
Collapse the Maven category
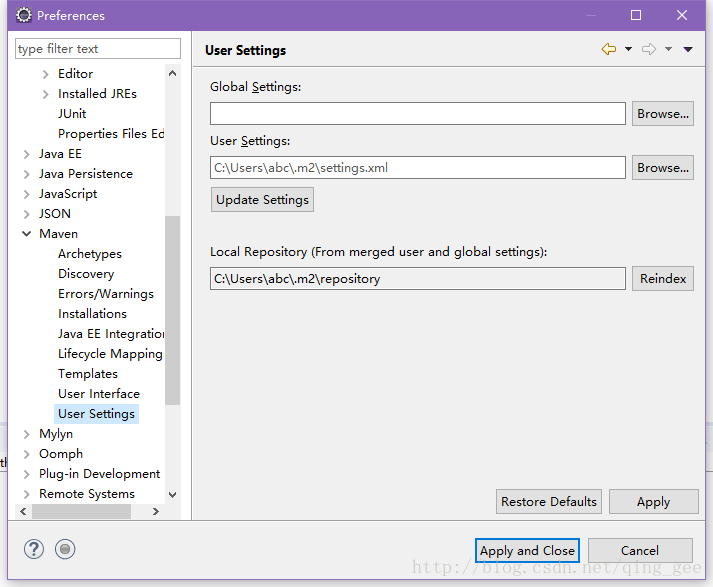26,234
